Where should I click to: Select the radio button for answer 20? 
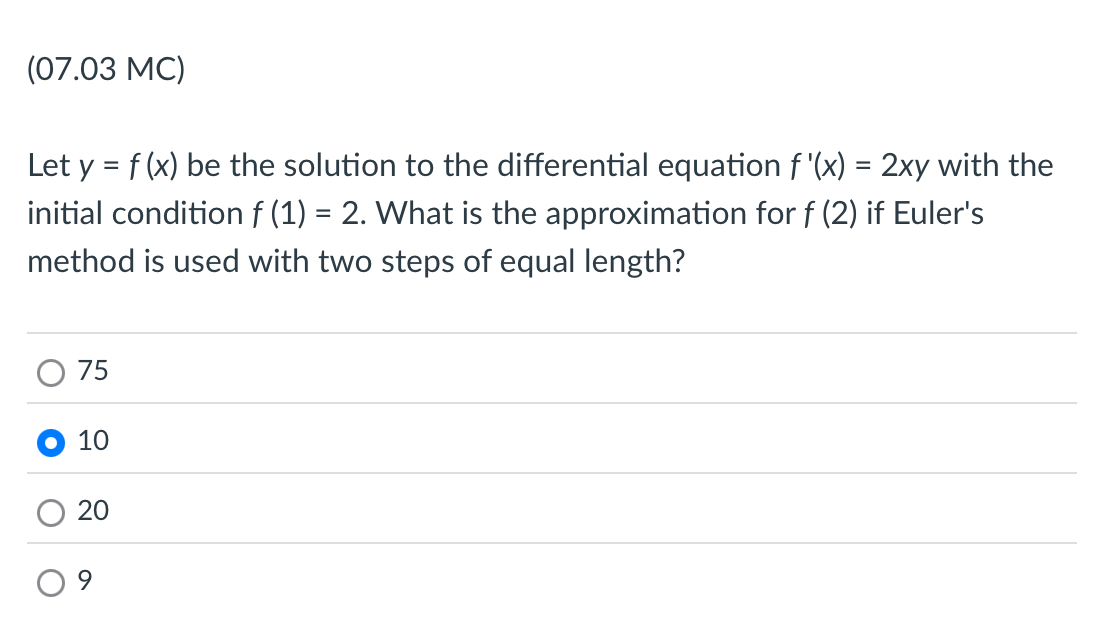49,512
